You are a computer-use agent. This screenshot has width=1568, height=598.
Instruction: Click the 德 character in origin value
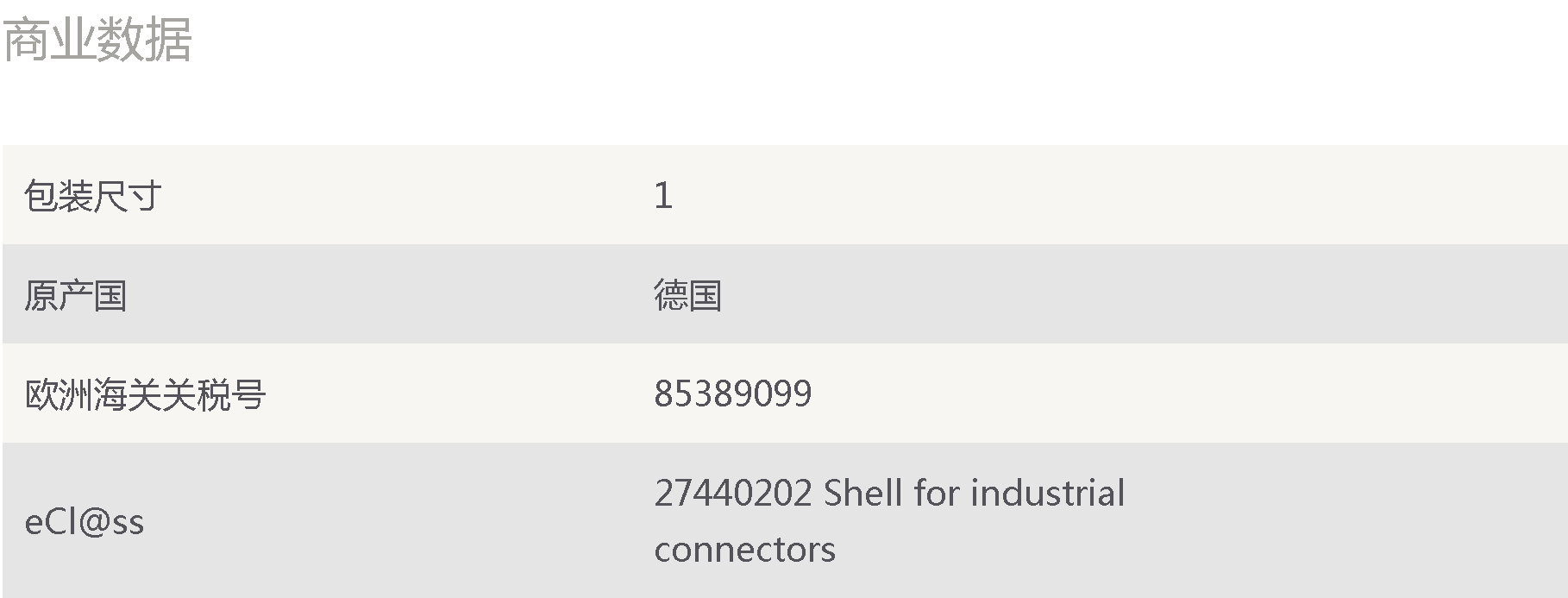(671, 295)
